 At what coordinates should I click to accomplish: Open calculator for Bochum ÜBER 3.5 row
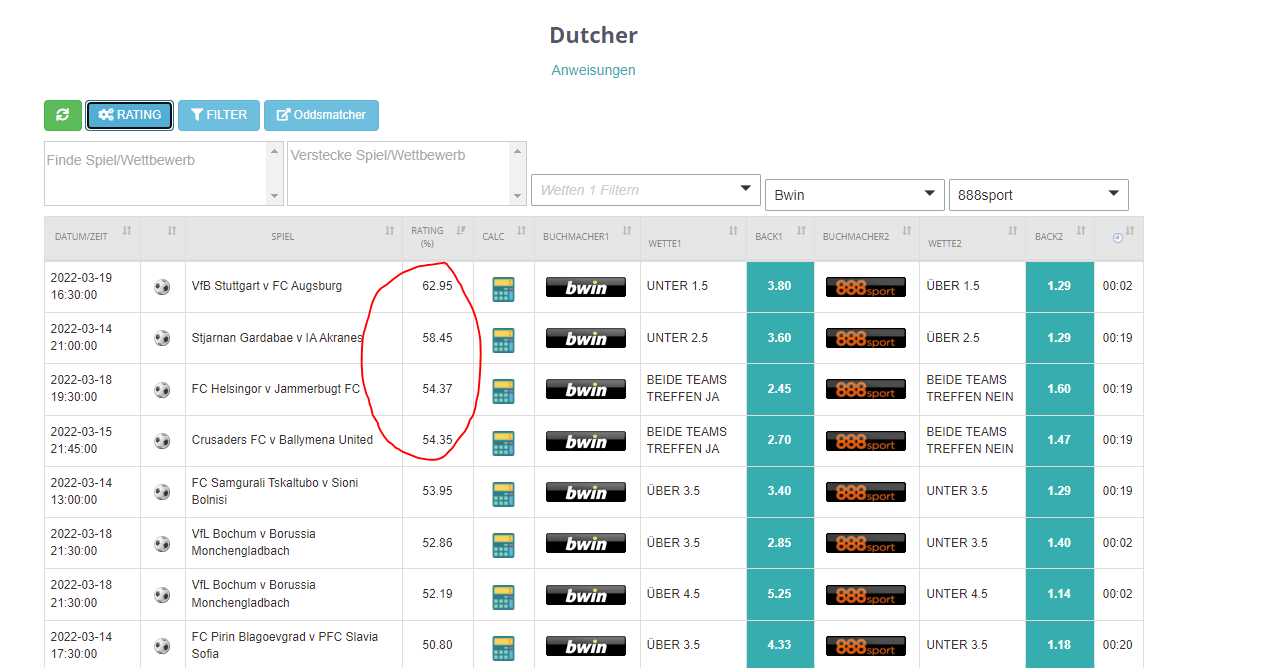click(x=503, y=545)
